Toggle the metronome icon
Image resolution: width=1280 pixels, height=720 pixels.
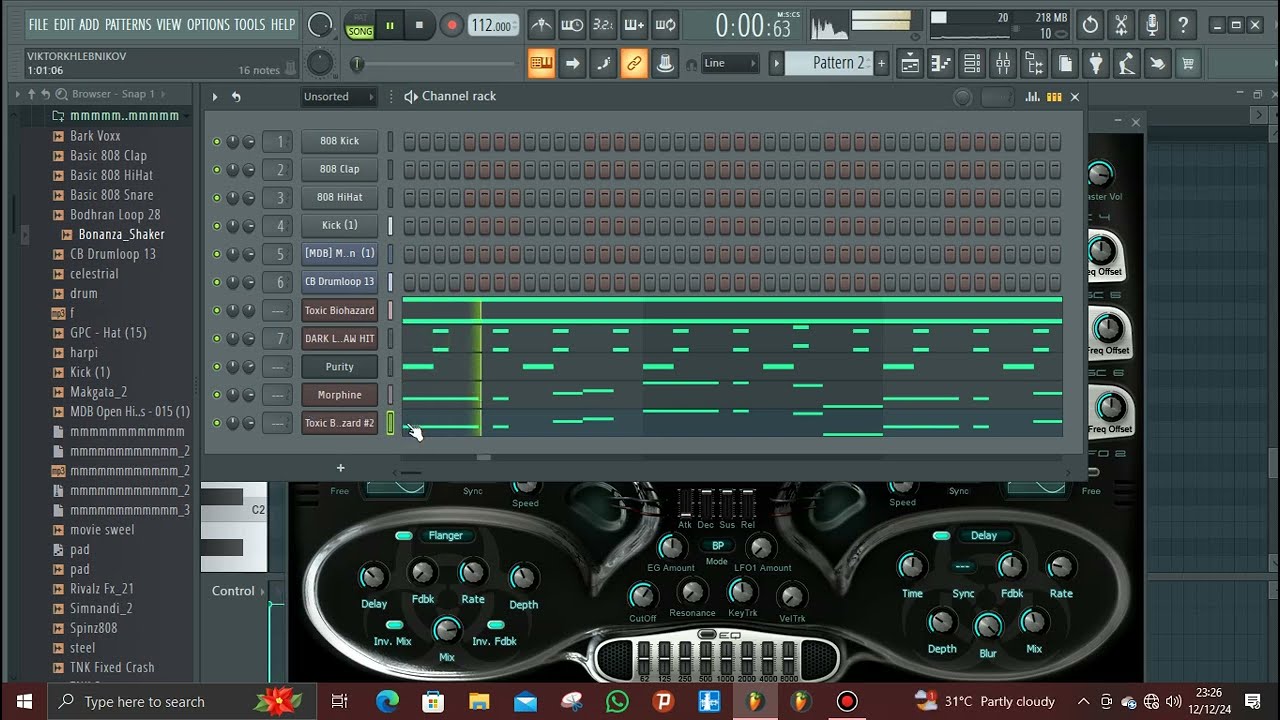click(x=541, y=25)
